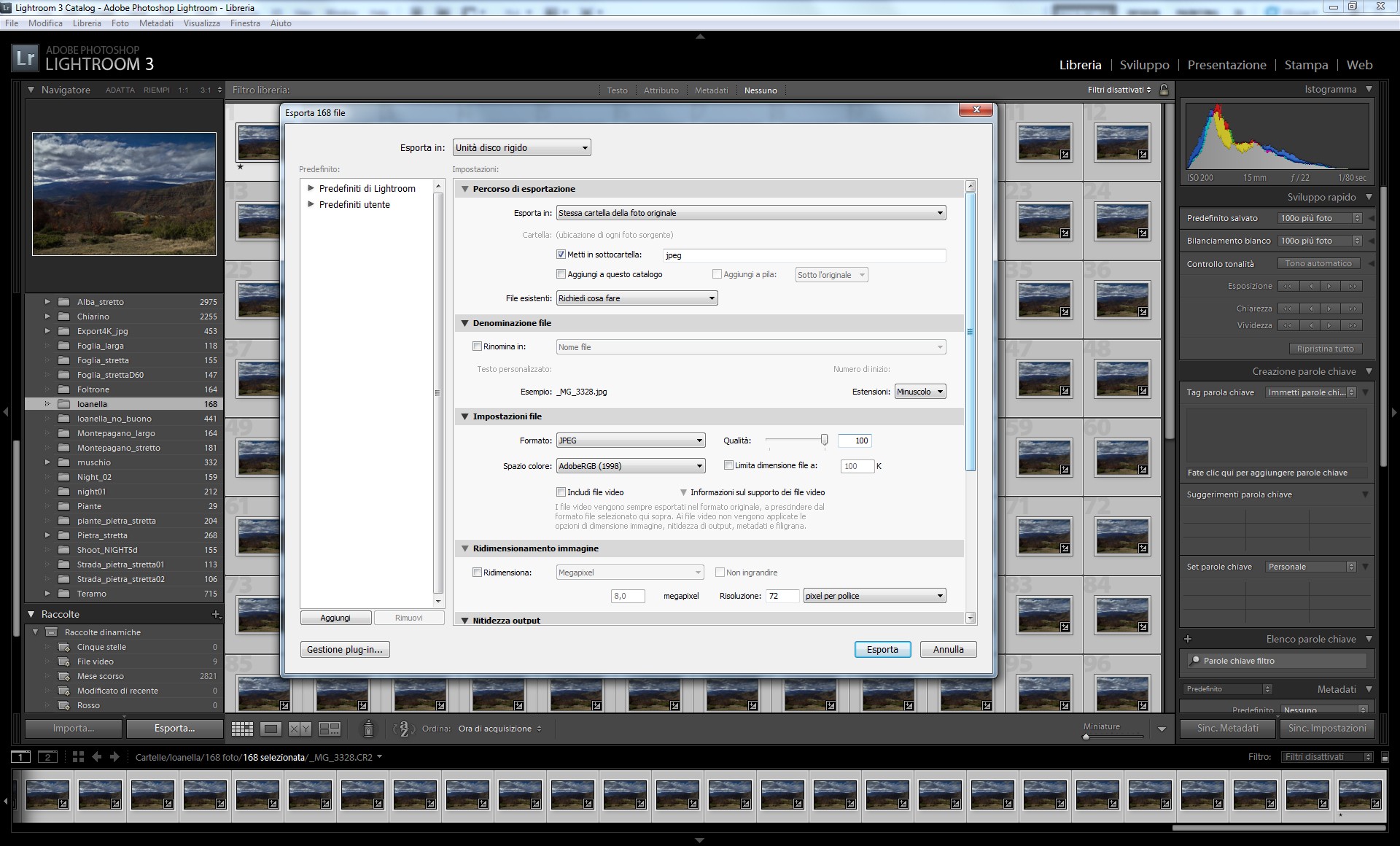Switch to Grid view in toolbar
This screenshot has width=1400, height=846.
[x=242, y=729]
